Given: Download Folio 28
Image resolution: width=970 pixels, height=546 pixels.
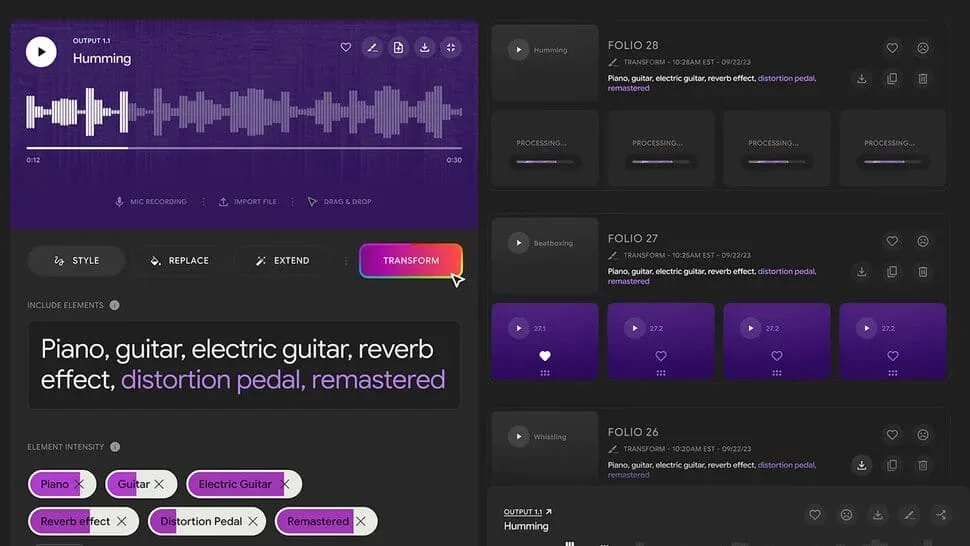Looking at the screenshot, I should [x=861, y=79].
